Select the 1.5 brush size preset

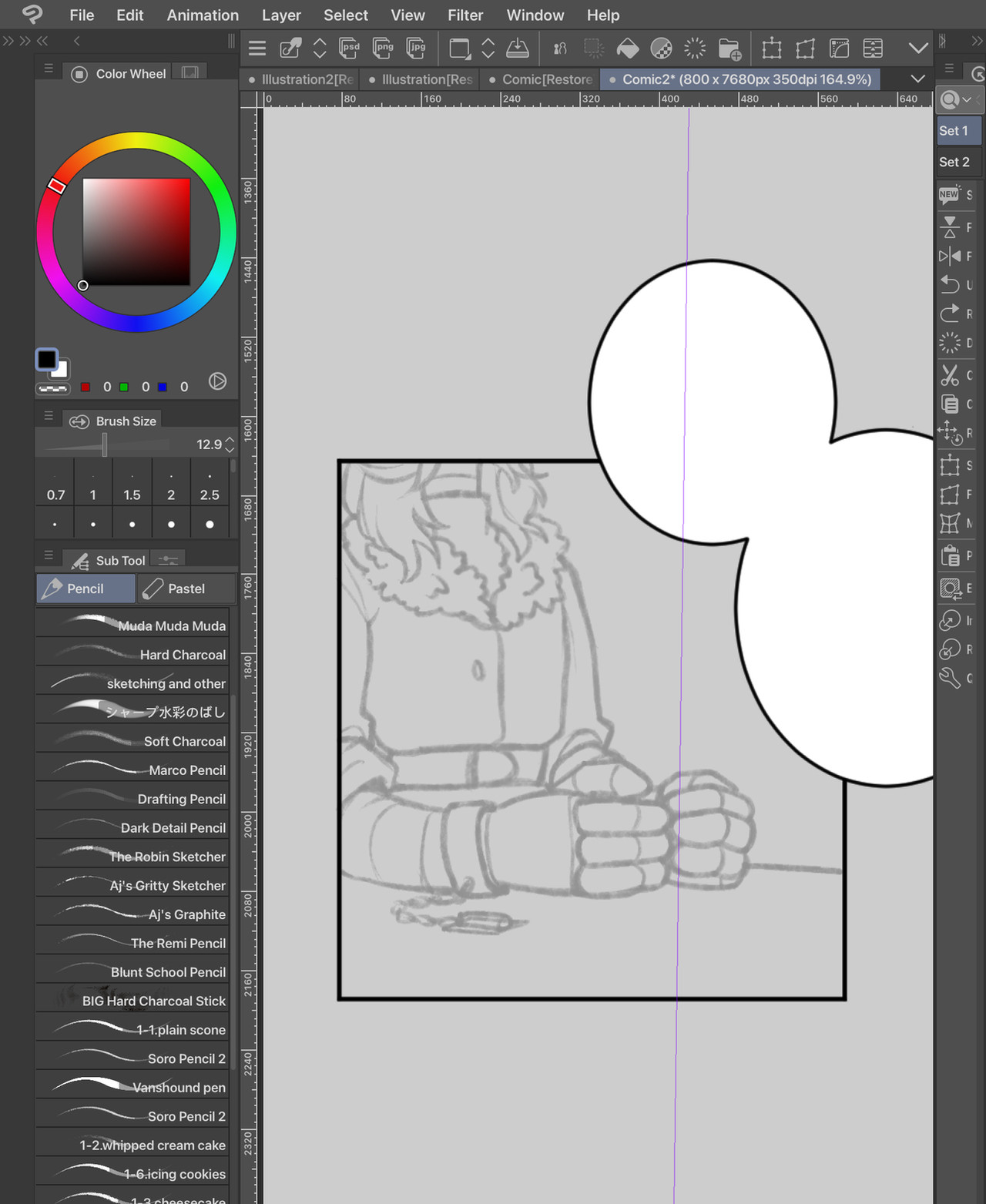coord(132,483)
